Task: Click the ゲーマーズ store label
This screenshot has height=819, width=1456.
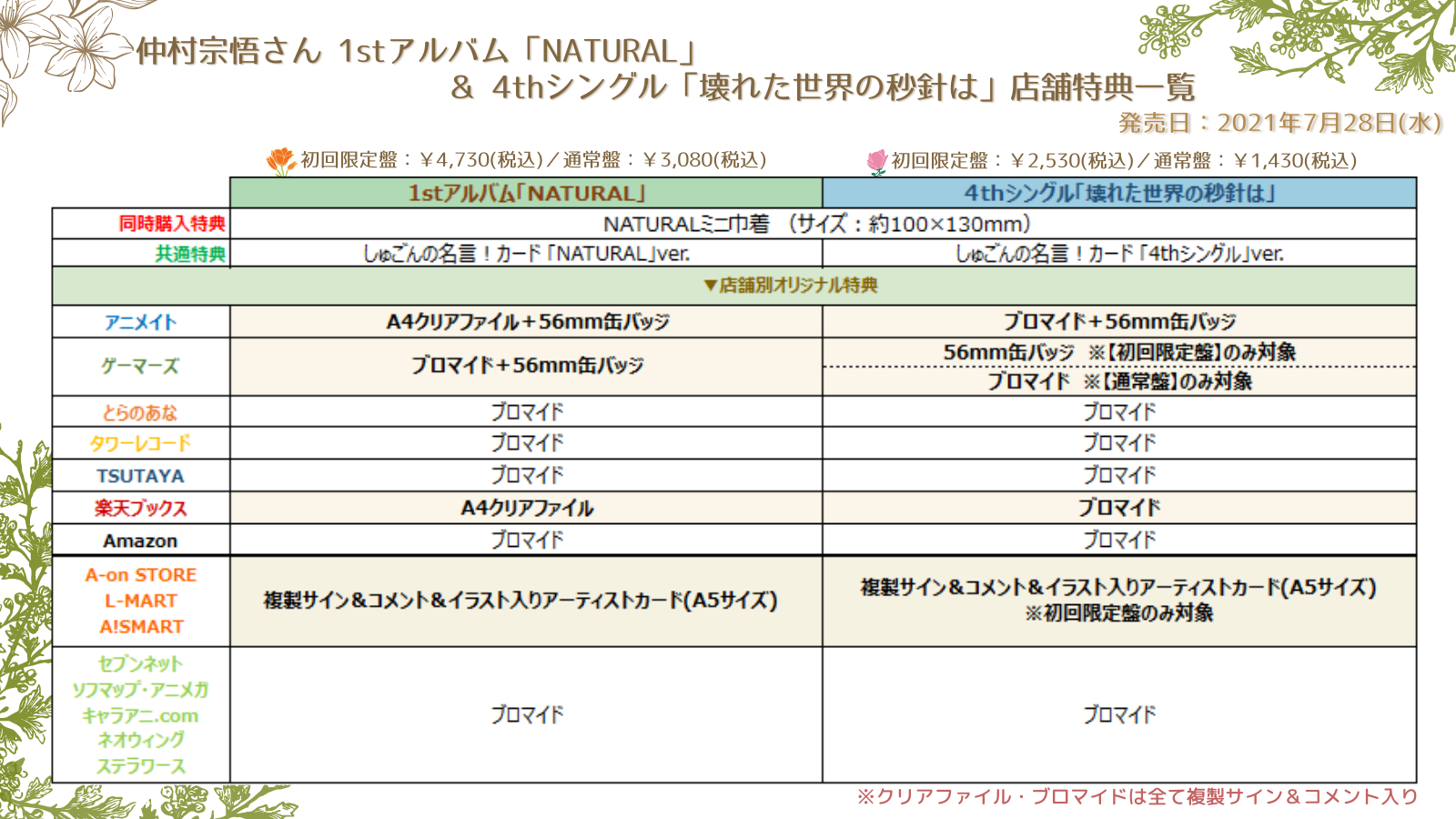Action: (x=140, y=367)
